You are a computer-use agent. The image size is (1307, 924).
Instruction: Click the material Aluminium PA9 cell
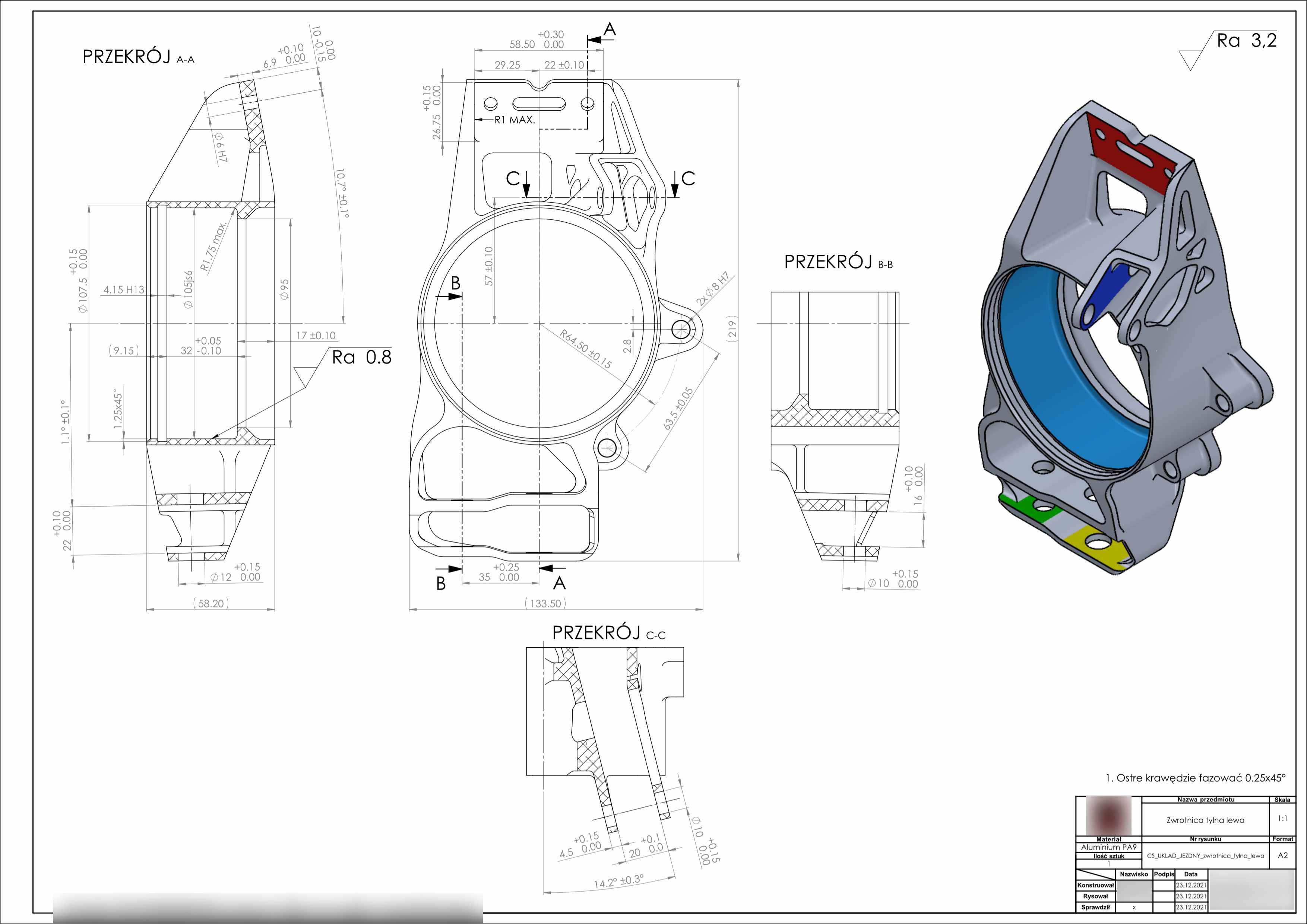pos(1108,847)
